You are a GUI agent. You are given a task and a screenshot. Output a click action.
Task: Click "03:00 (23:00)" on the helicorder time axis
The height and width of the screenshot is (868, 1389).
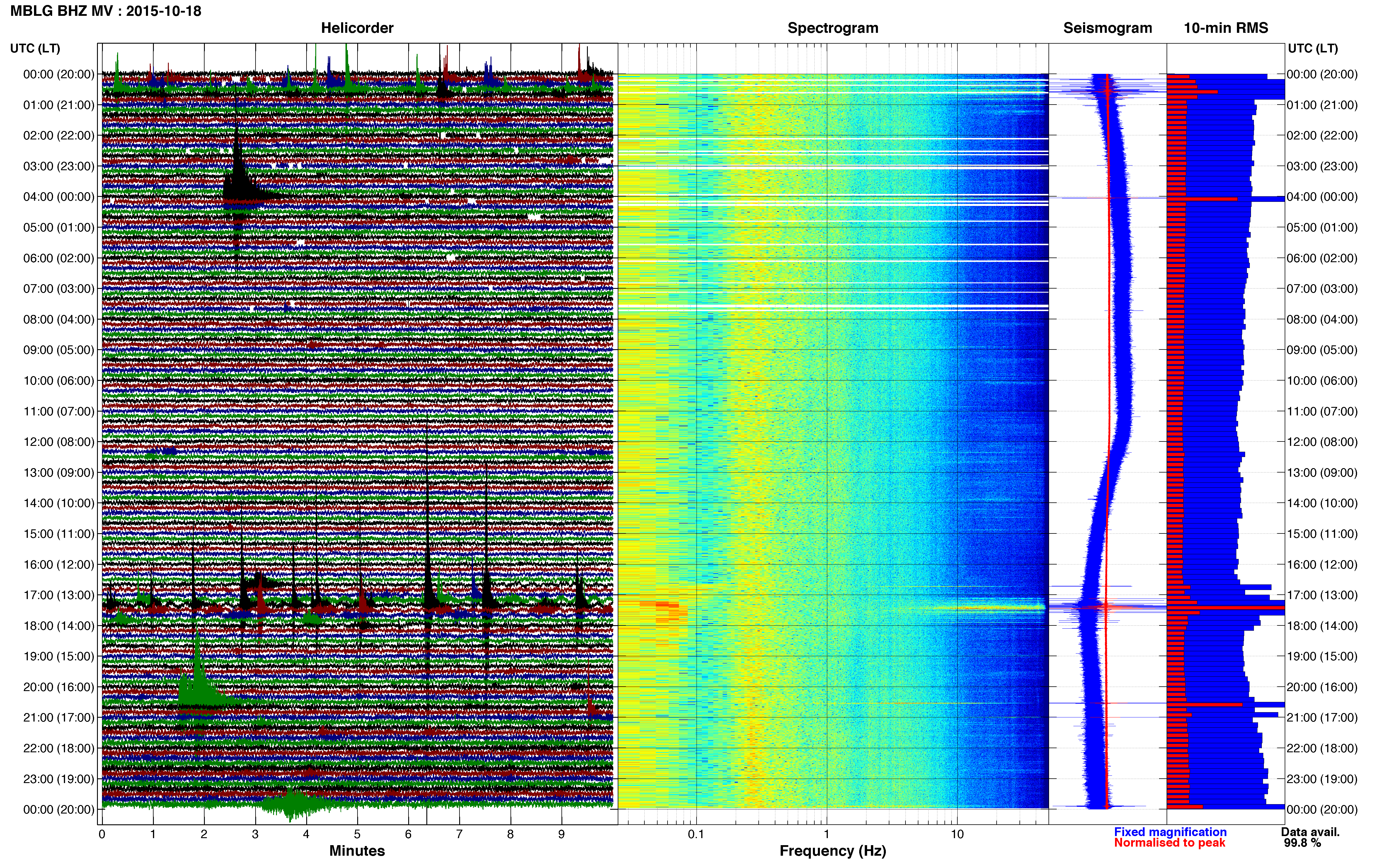click(59, 166)
